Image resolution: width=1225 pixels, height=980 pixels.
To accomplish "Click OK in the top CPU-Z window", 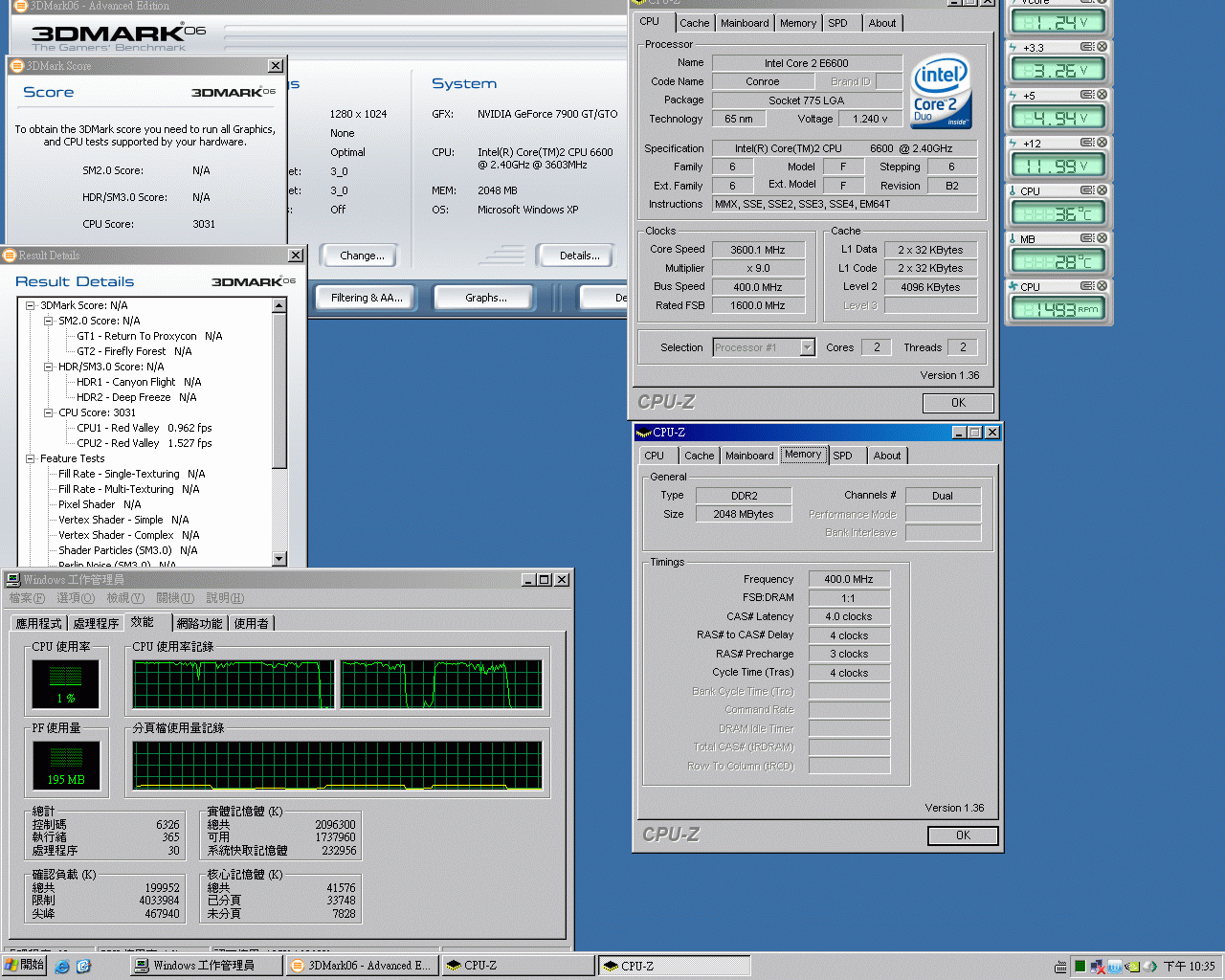I will (x=958, y=403).
